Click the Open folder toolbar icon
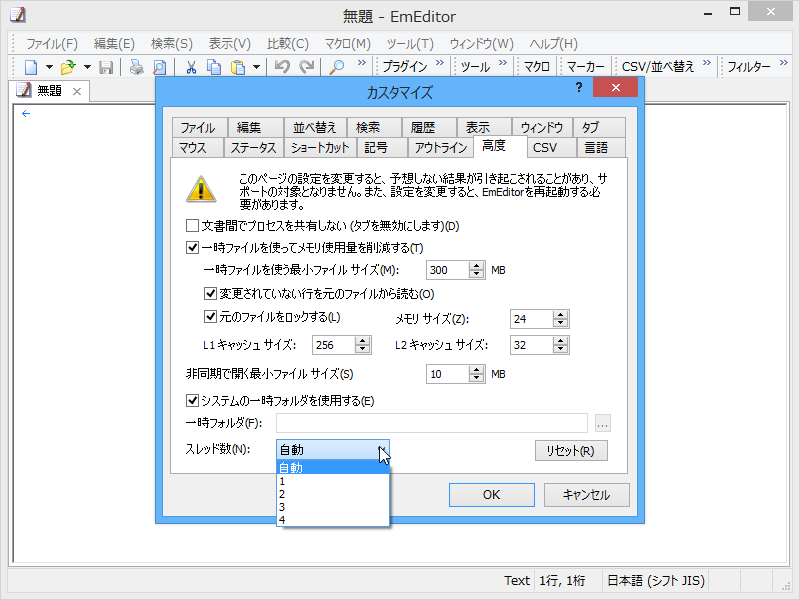 coord(68,67)
